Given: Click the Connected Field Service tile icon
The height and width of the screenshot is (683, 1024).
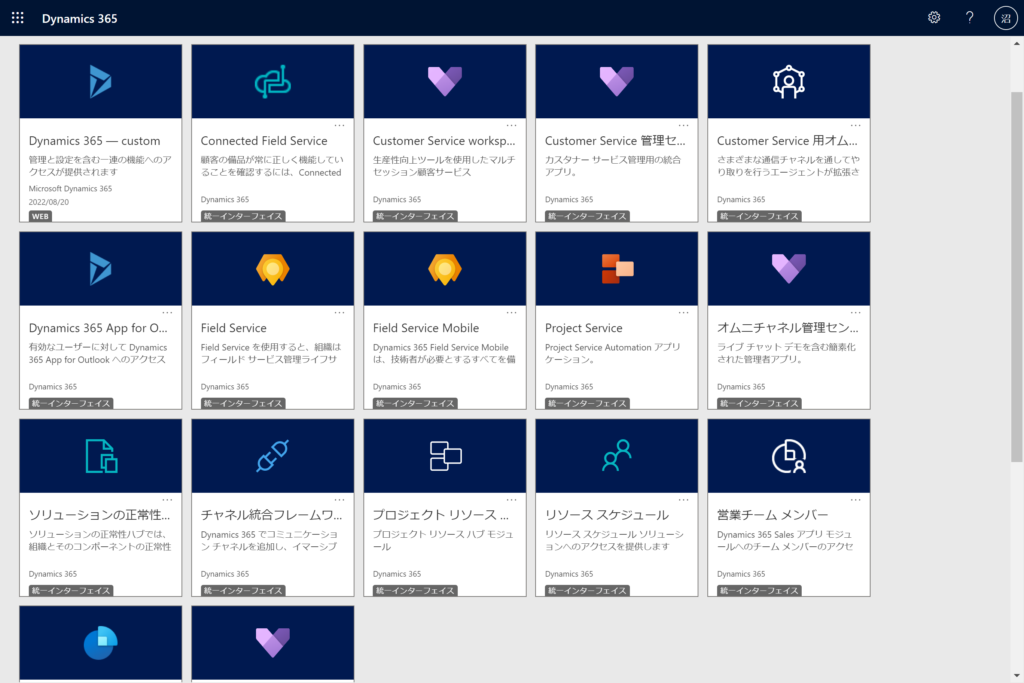Looking at the screenshot, I should click(272, 82).
